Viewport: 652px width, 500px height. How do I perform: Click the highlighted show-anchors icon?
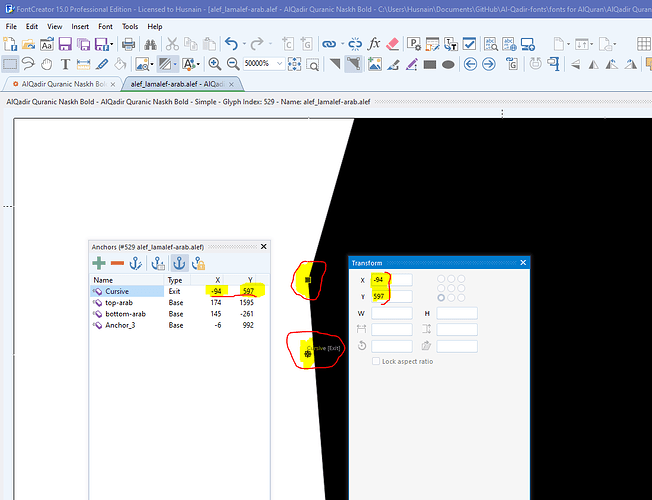179,263
